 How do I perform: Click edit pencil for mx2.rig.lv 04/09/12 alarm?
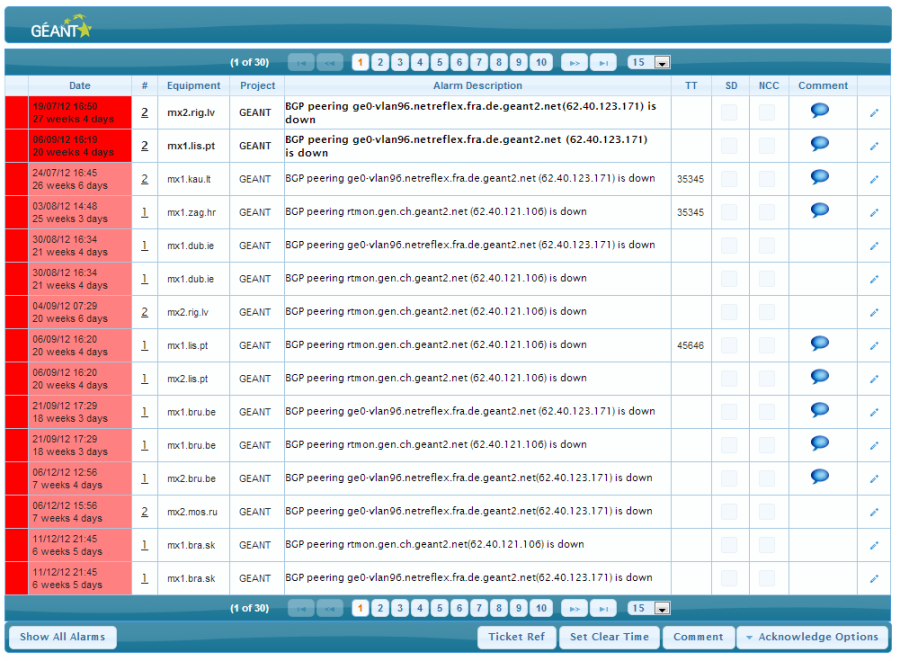(x=874, y=313)
